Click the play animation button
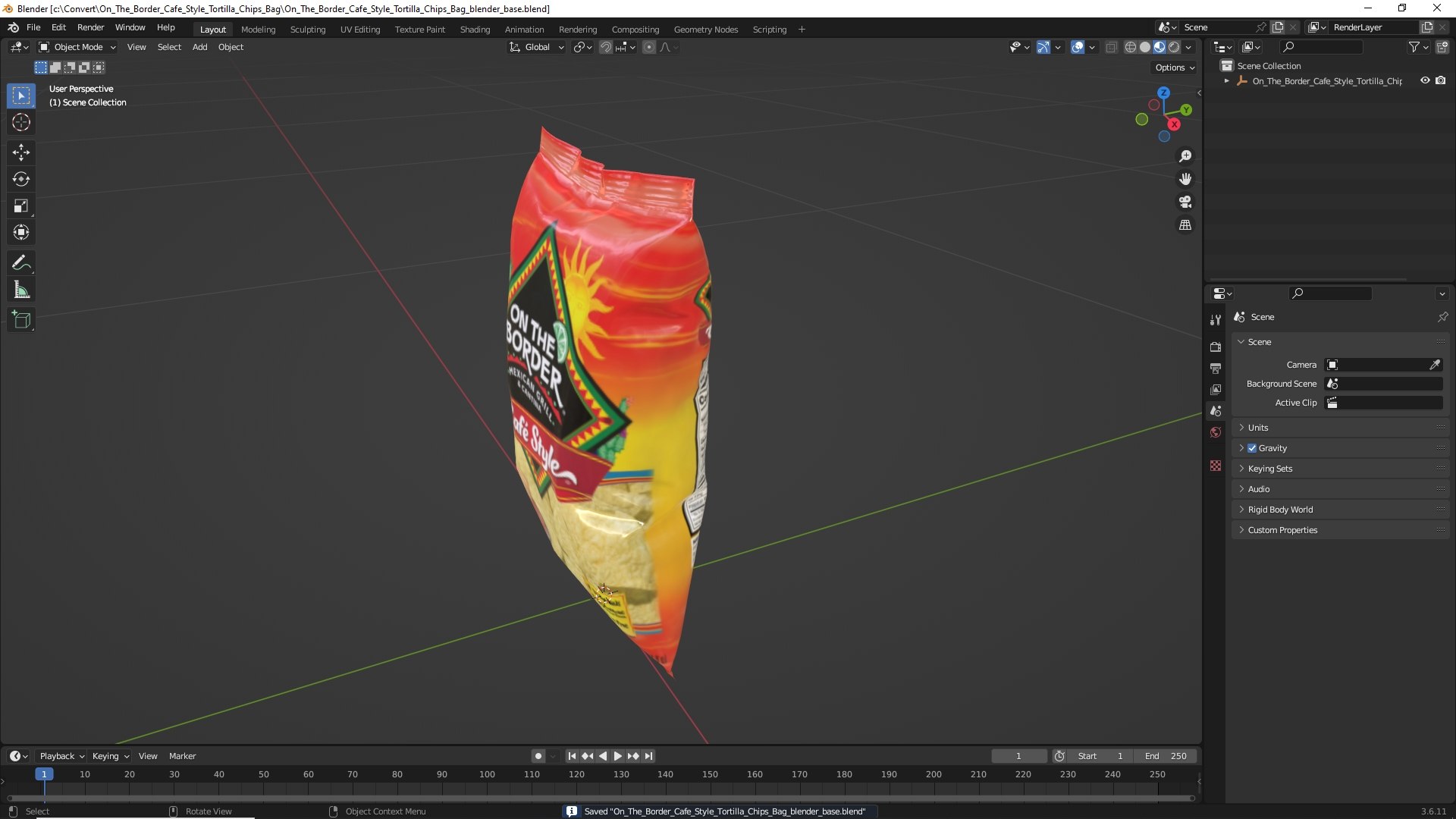The height and width of the screenshot is (819, 1456). pos(617,756)
